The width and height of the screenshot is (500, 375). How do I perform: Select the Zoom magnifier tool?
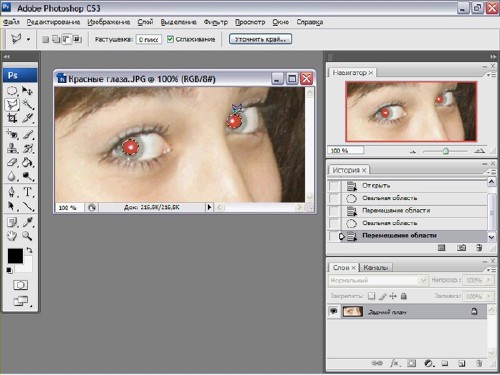(x=27, y=236)
